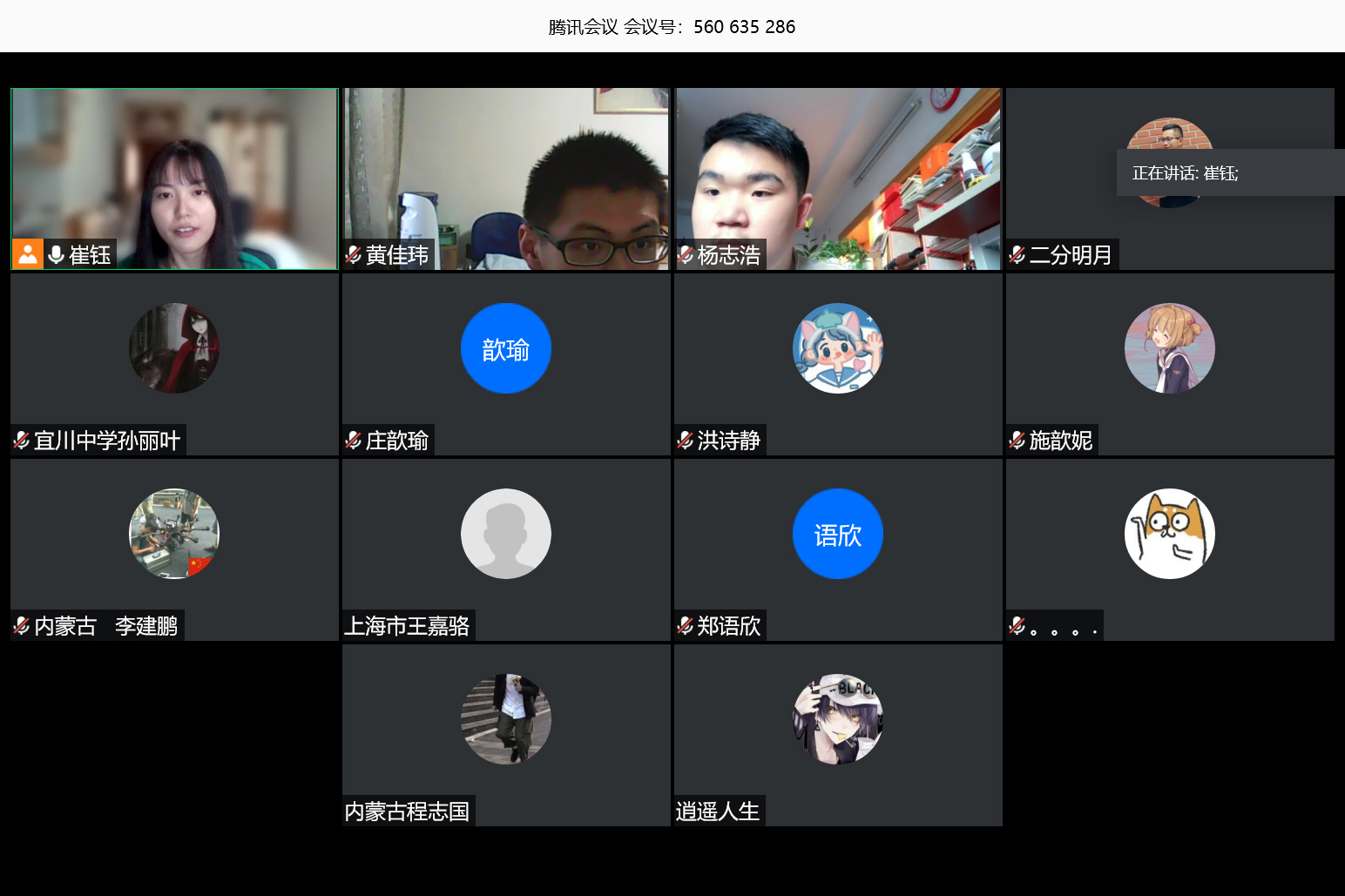1345x896 pixels.
Task: Click the muted mic icon for 宜川中学孙丽叶
Action: tap(22, 441)
